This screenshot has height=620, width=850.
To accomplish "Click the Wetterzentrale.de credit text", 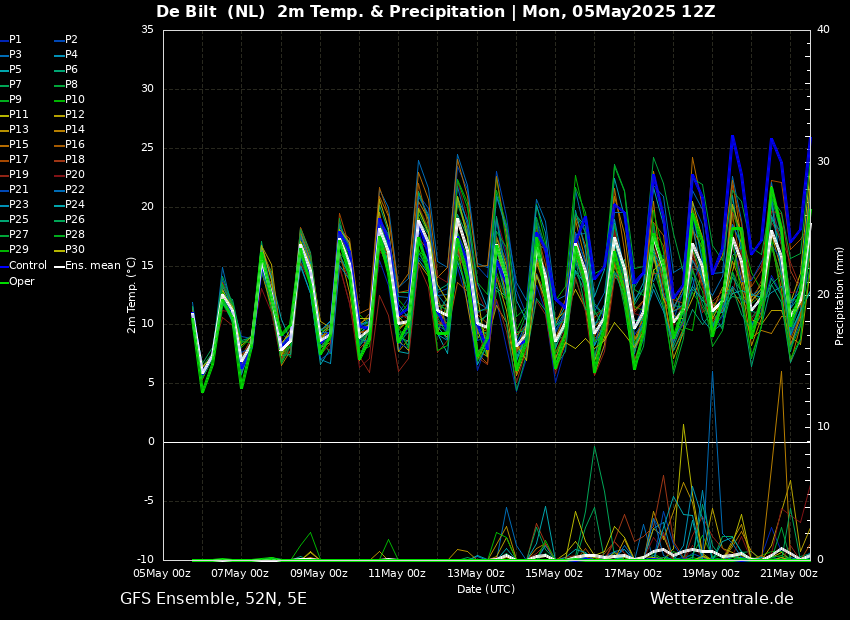I will point(721,599).
